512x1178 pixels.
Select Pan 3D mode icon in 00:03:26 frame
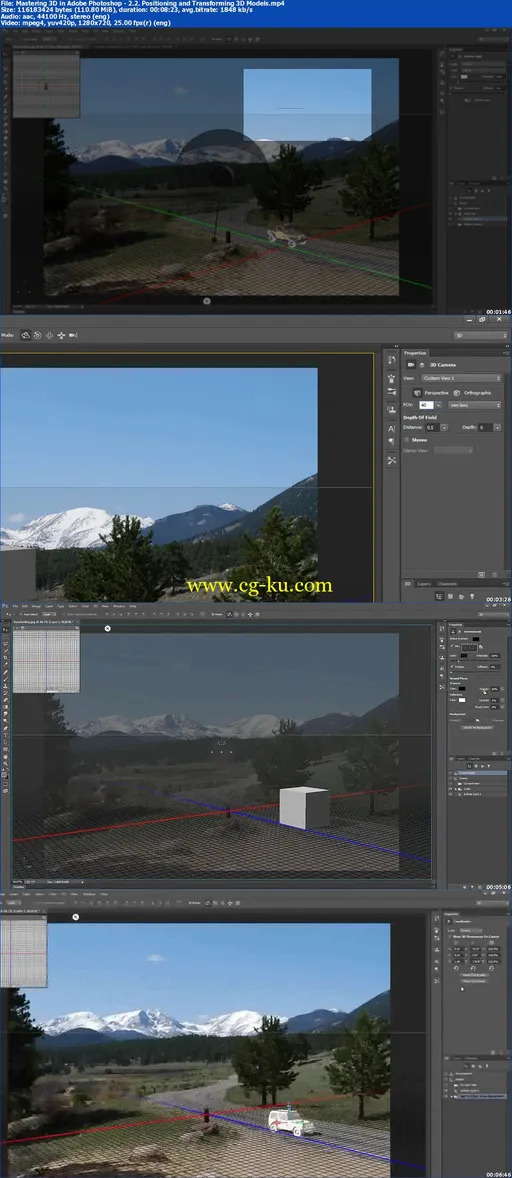pyautogui.click(x=50, y=335)
